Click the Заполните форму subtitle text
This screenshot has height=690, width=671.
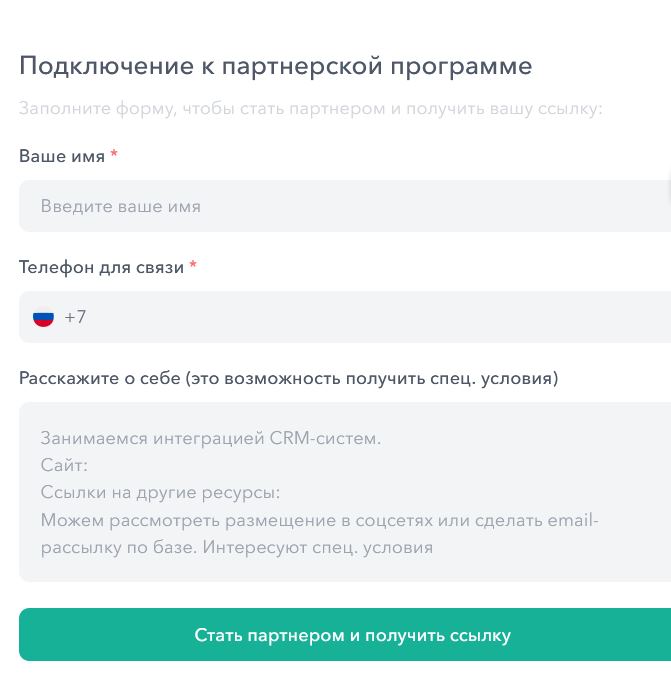coord(311,108)
